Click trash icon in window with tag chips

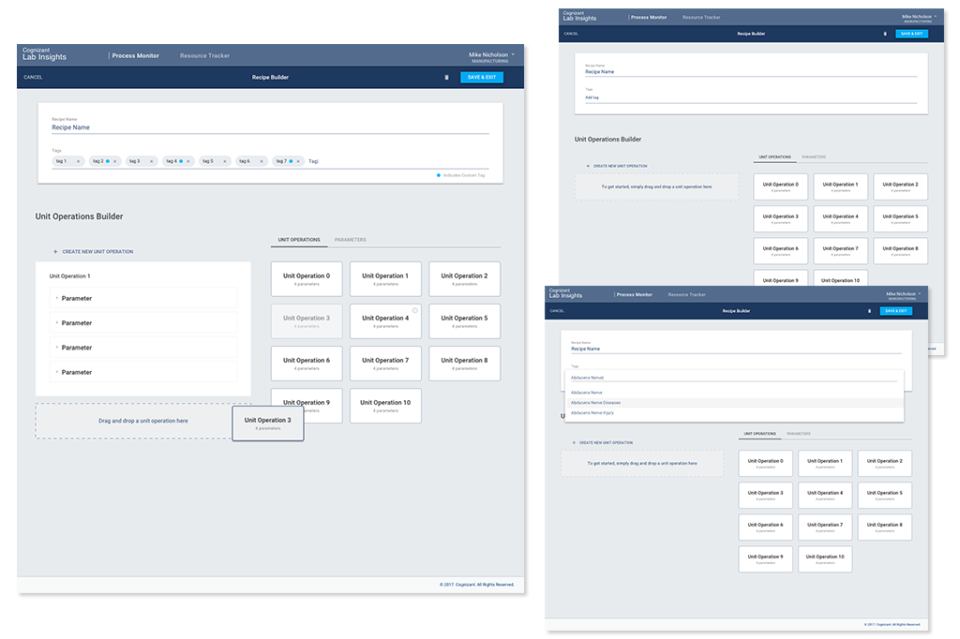click(x=446, y=77)
